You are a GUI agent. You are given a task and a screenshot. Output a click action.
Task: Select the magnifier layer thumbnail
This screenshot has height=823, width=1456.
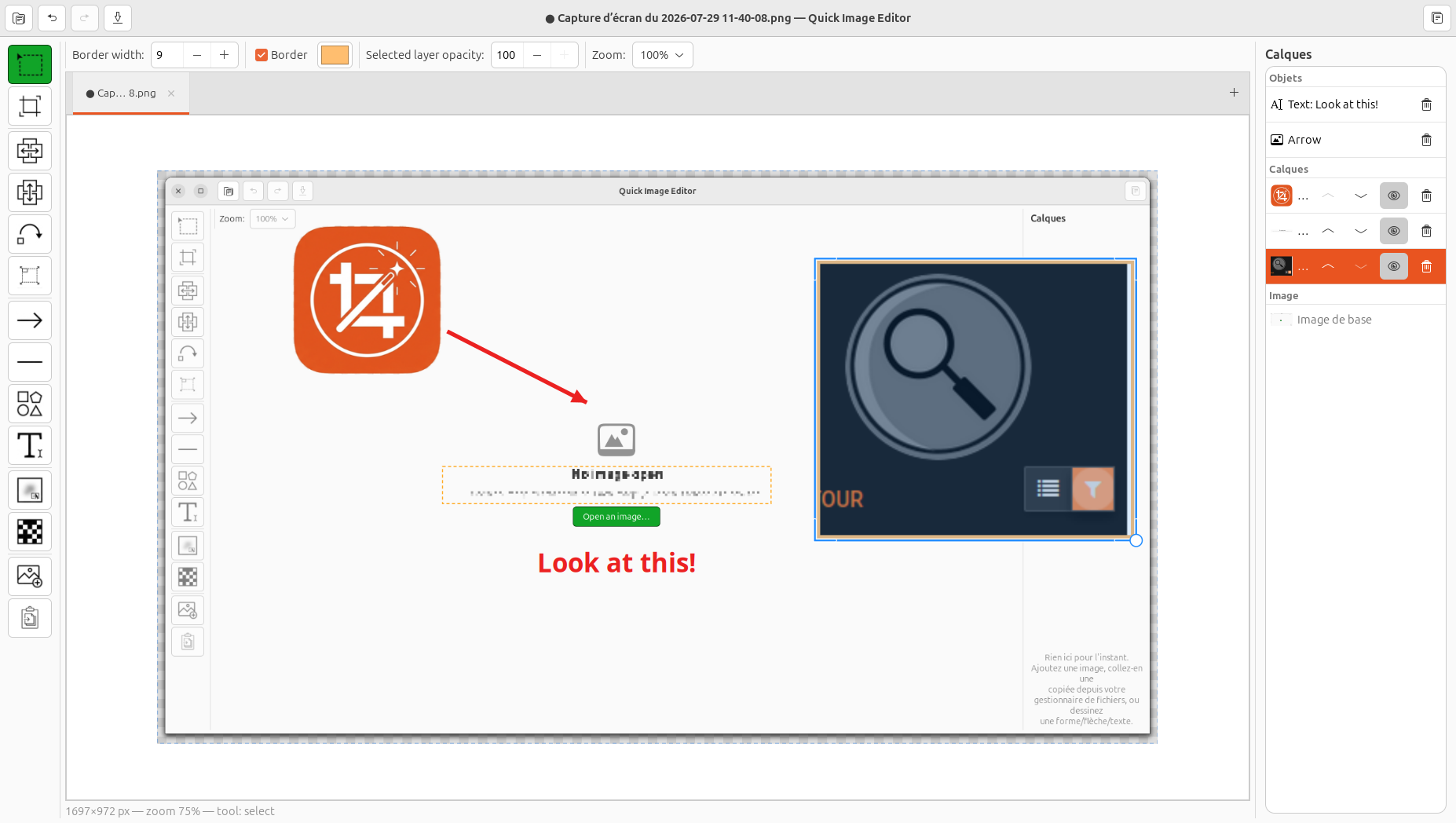[x=1282, y=266]
